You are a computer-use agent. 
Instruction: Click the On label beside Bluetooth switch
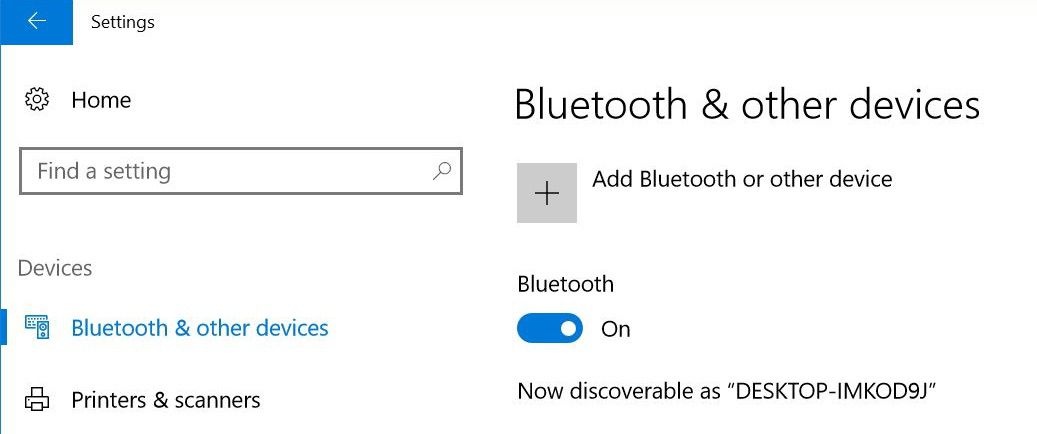click(x=615, y=329)
